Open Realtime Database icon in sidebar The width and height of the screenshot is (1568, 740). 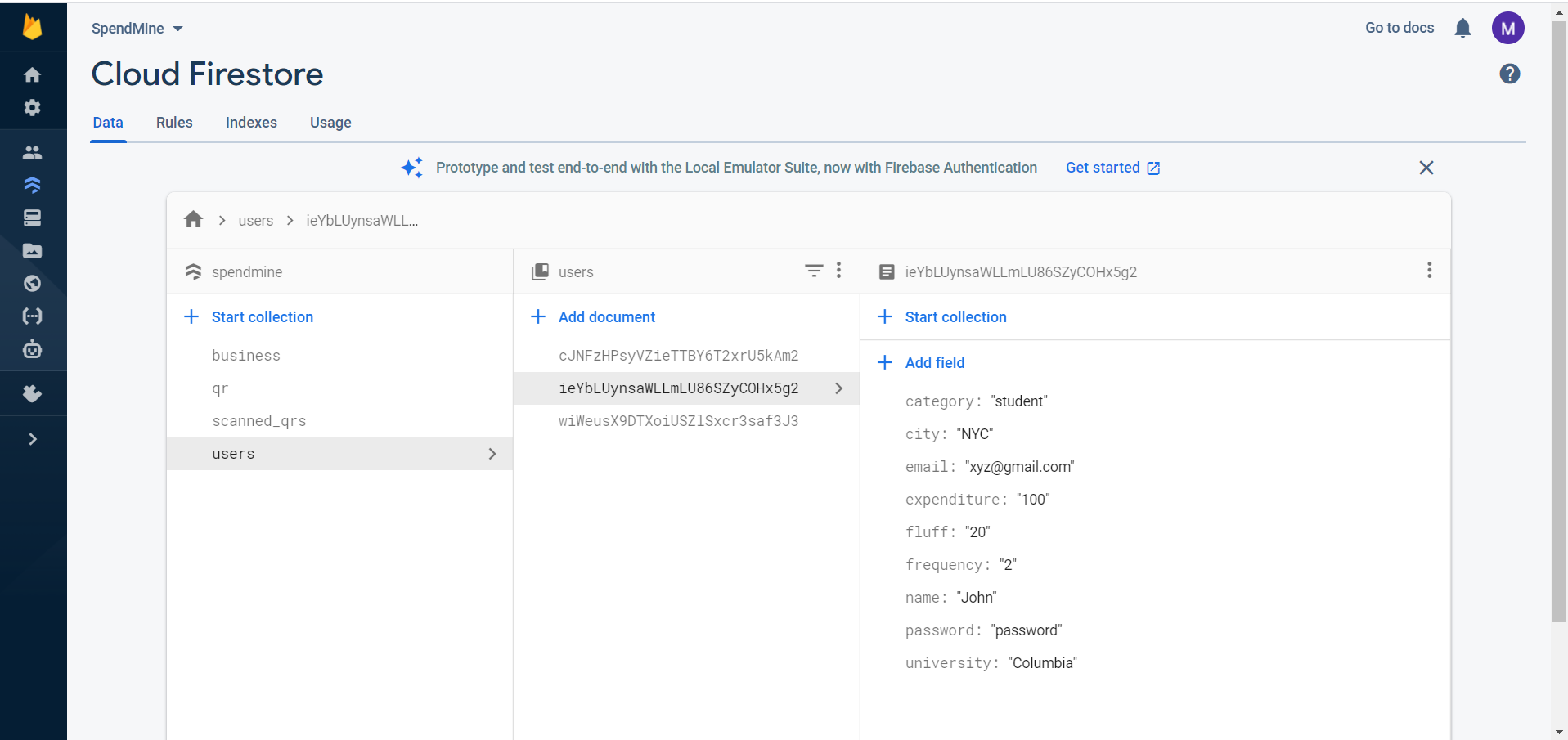click(32, 218)
